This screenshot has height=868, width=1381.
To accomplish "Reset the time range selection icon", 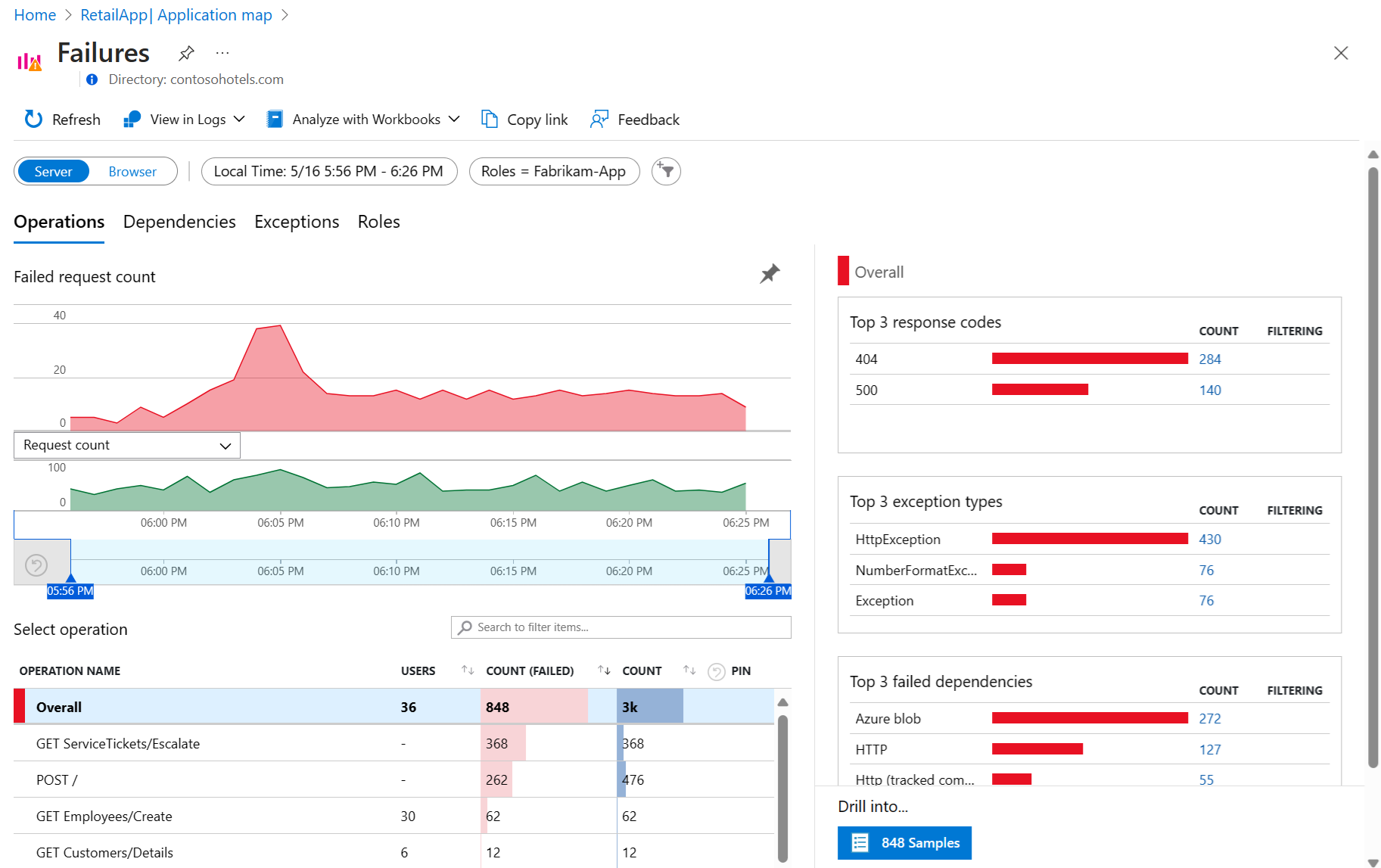I will 36,565.
